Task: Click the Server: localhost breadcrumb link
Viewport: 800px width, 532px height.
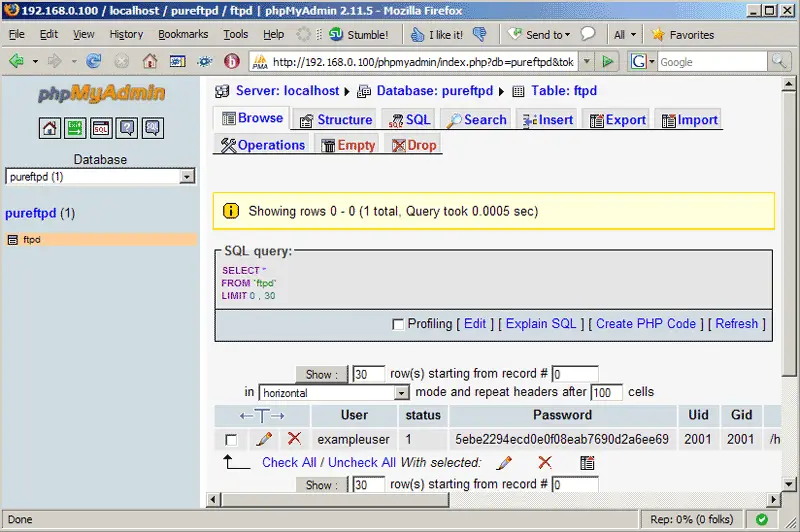Action: click(287, 91)
